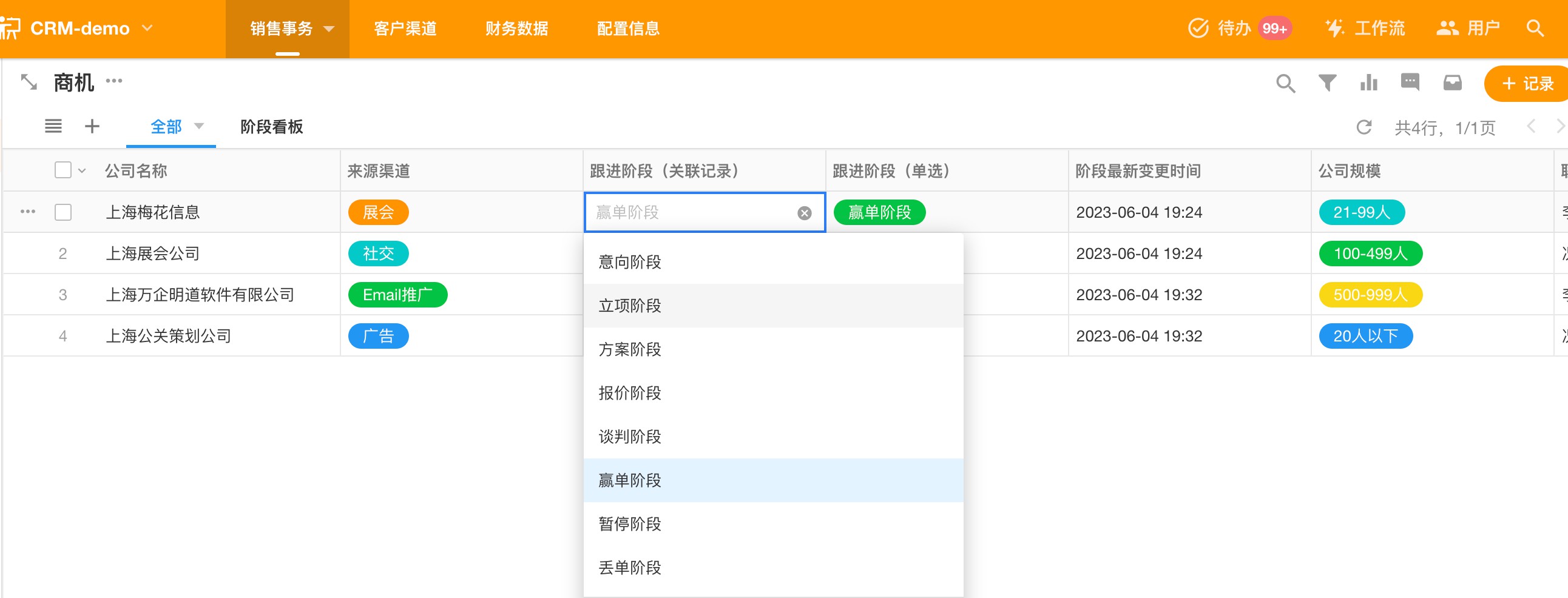Select 立项阶段 from the dropdown list
Image resolution: width=1568 pixels, height=598 pixels.
pos(630,306)
